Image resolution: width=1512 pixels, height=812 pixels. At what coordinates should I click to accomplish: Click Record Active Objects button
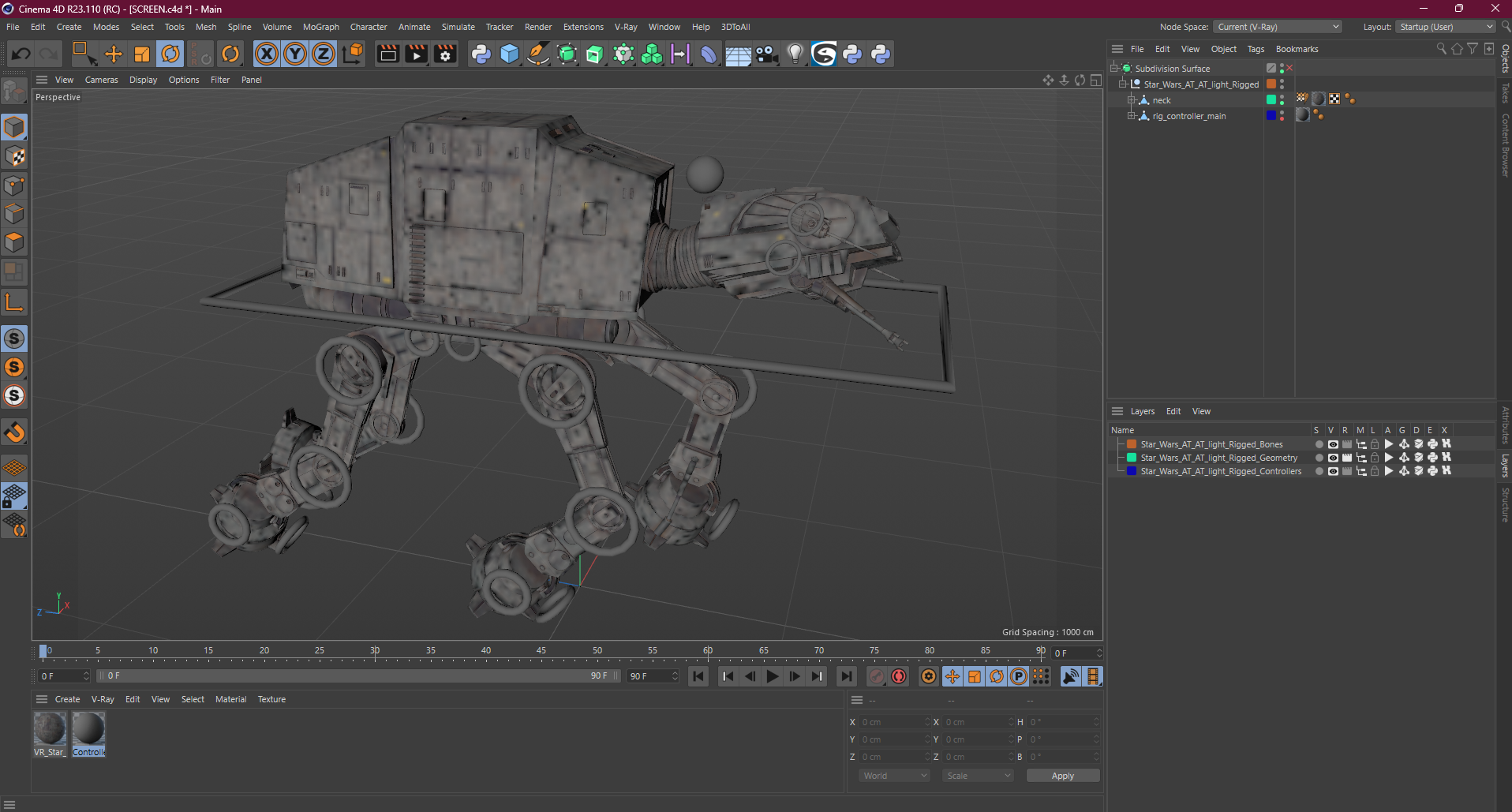[x=877, y=676]
